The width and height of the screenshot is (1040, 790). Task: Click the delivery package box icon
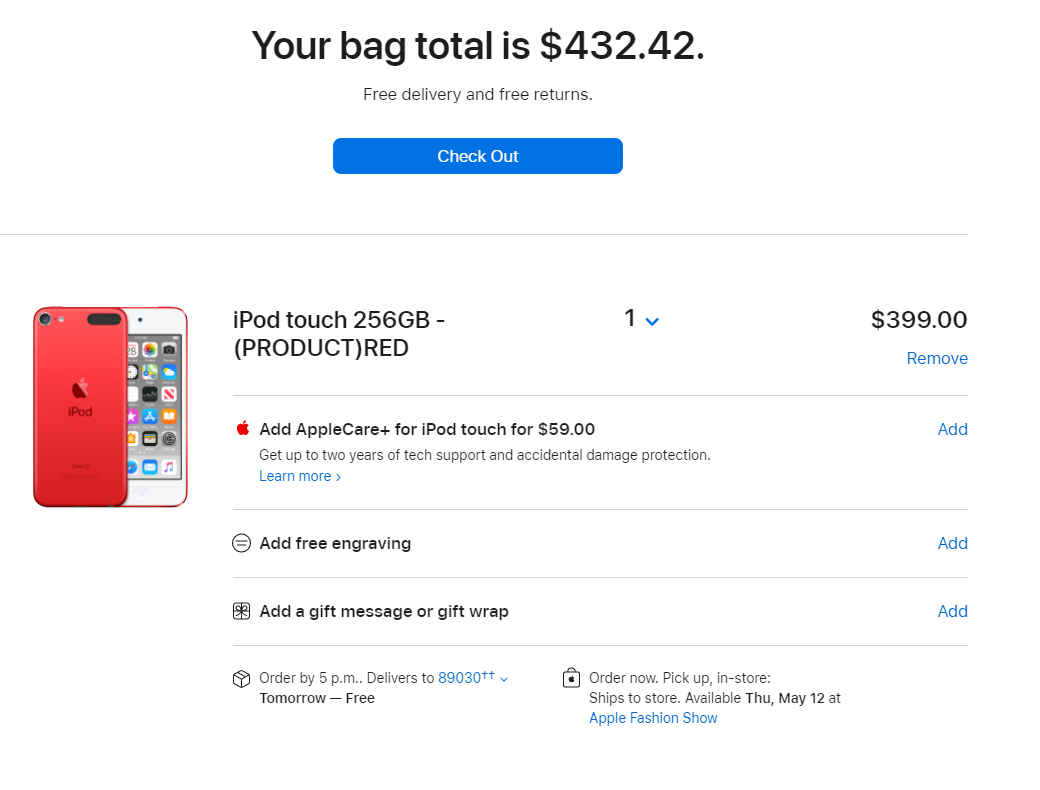[x=241, y=679]
